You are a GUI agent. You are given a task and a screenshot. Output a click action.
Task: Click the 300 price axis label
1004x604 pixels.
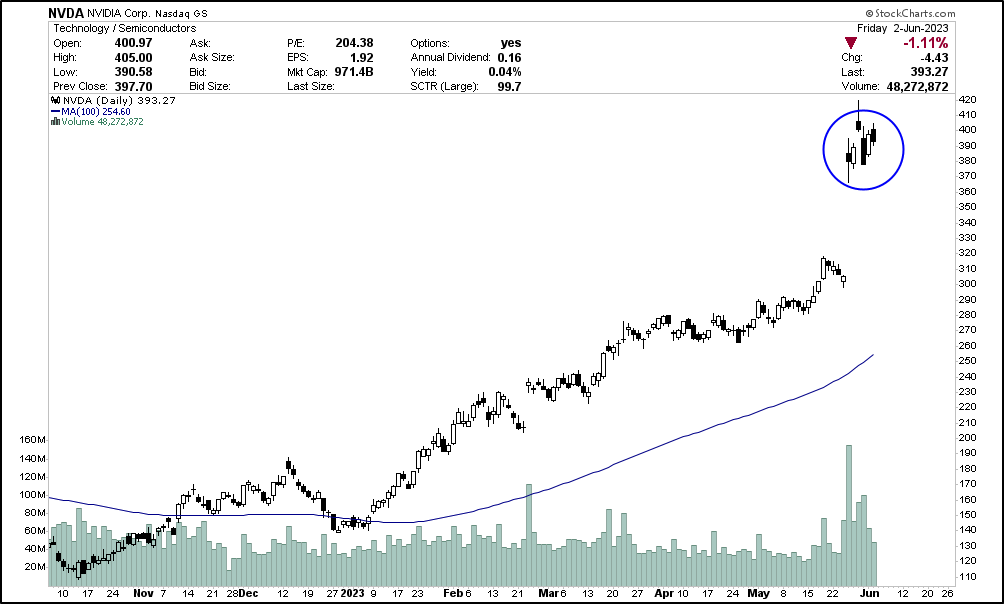tap(967, 284)
